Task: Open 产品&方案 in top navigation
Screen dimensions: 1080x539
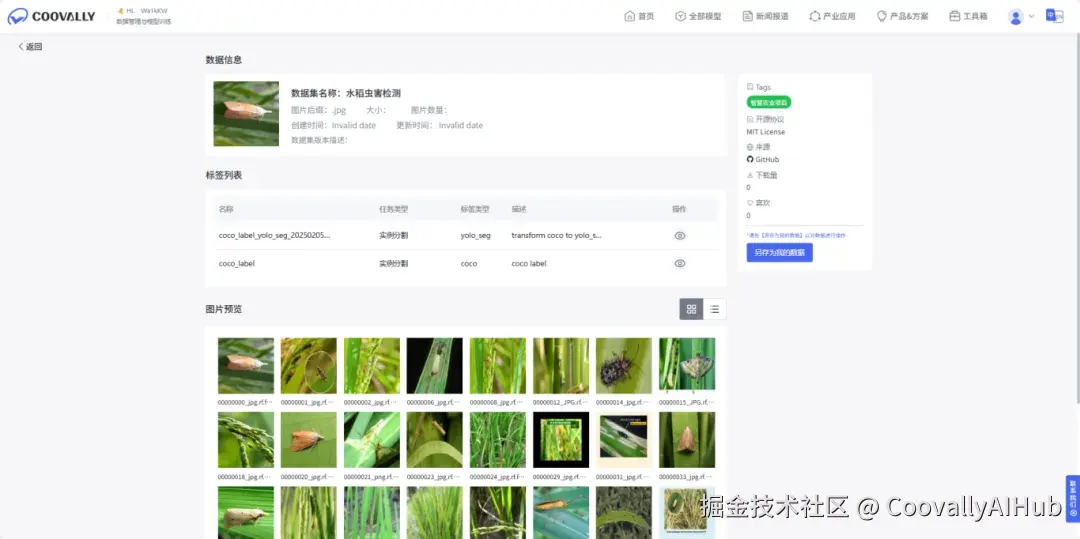Action: (902, 17)
